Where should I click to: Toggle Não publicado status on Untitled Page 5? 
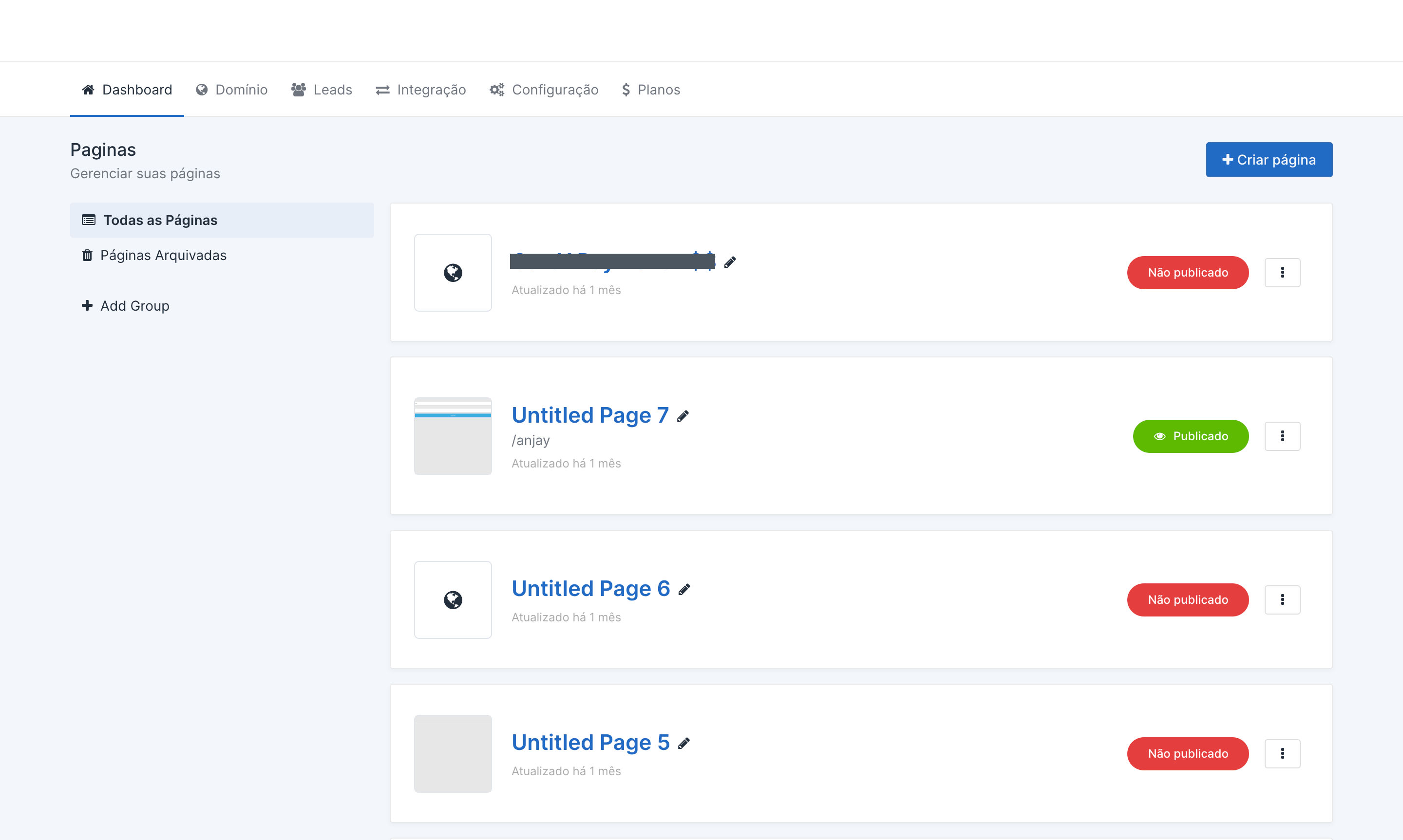[x=1187, y=754]
